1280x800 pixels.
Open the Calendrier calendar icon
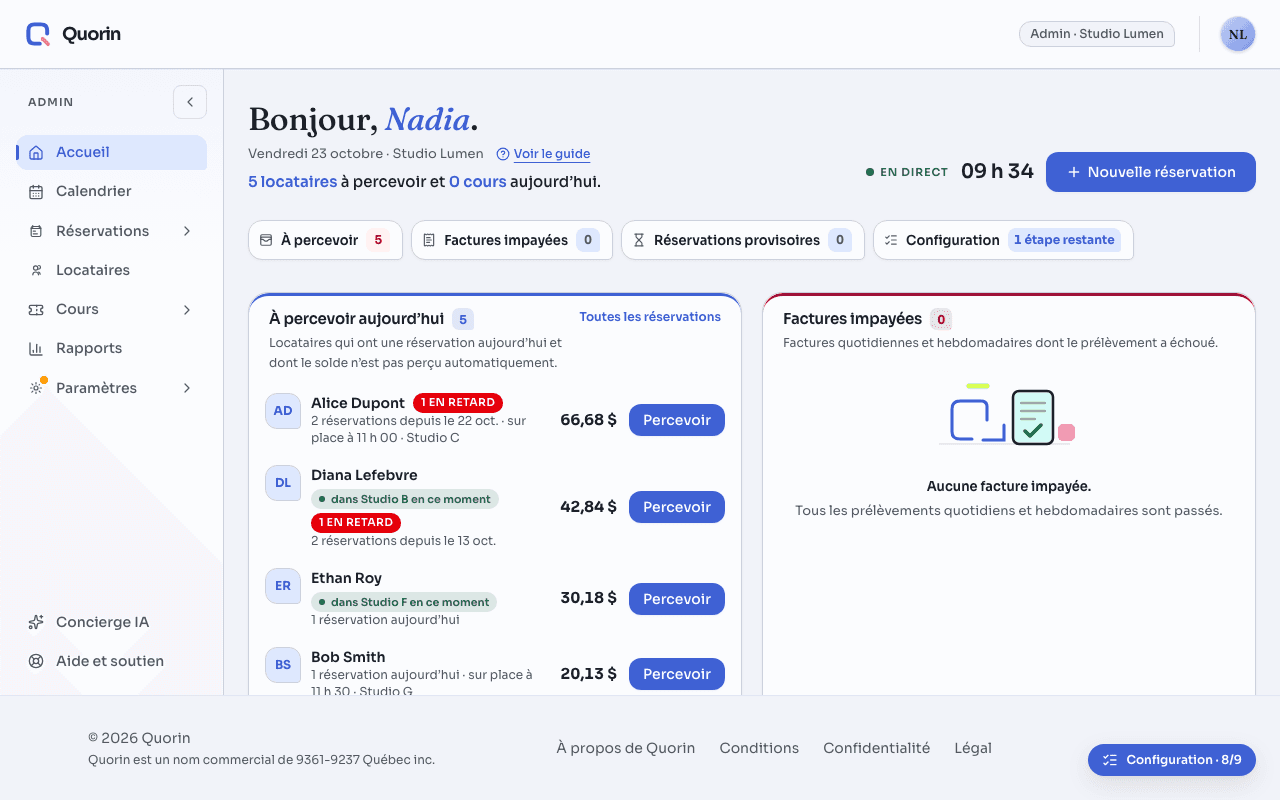(36, 192)
